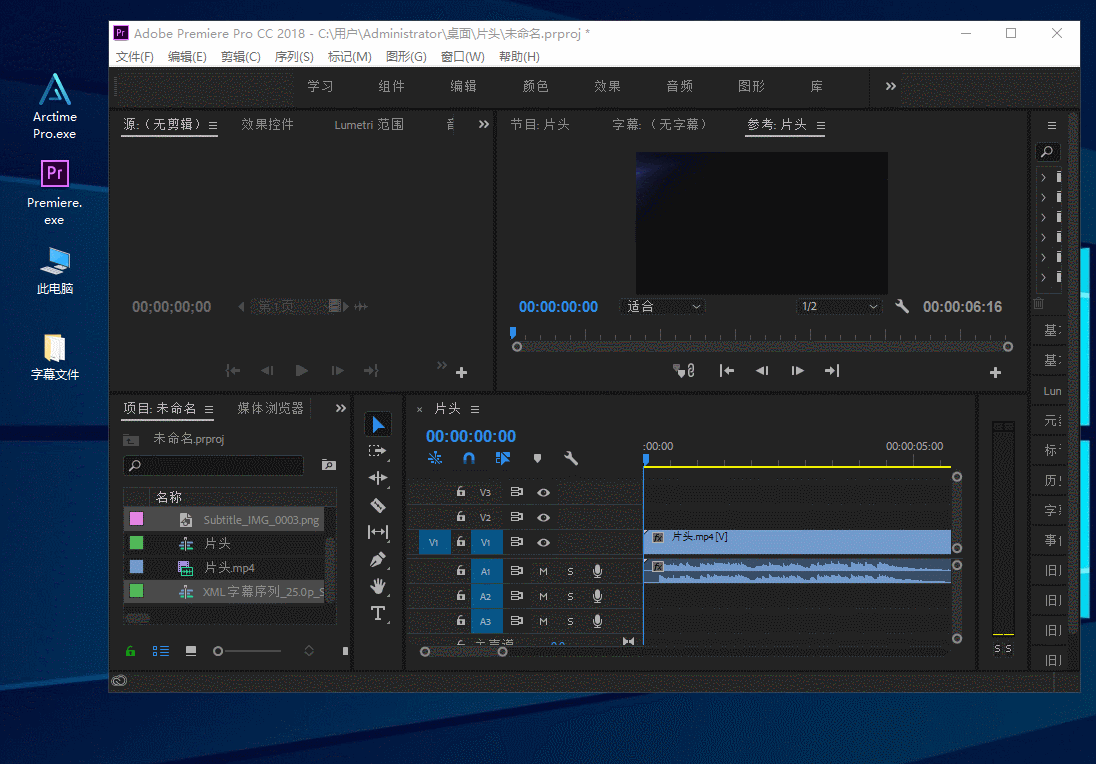Open the 文件(F) menu

click(134, 57)
